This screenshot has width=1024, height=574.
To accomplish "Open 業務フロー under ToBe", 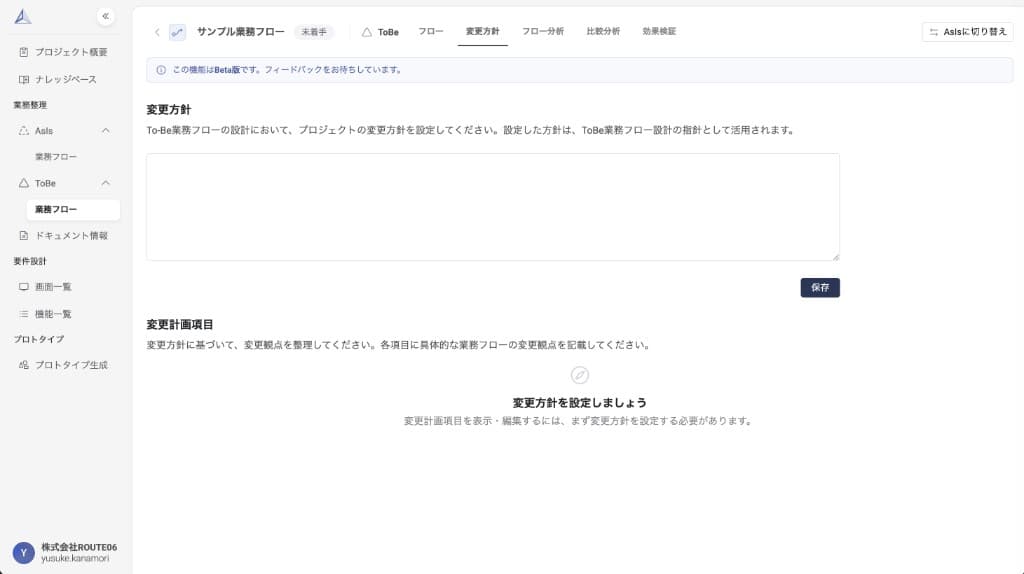I will (72, 210).
